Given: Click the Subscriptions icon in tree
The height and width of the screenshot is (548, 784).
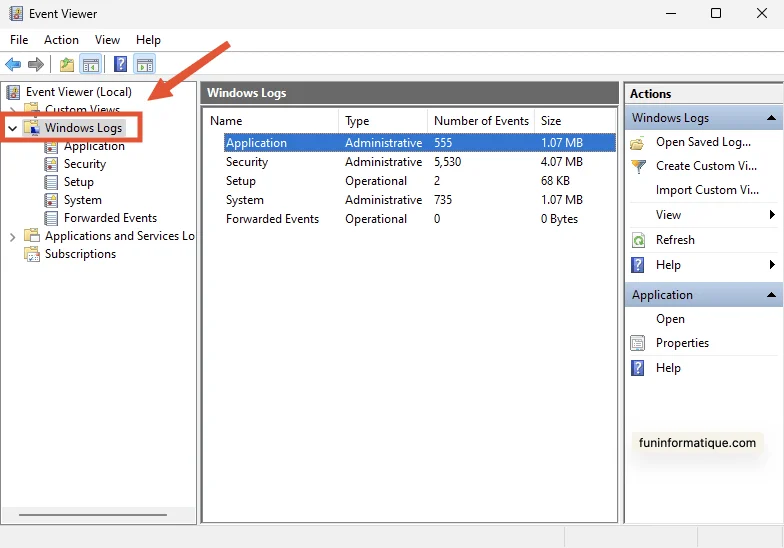Looking at the screenshot, I should tap(32, 254).
